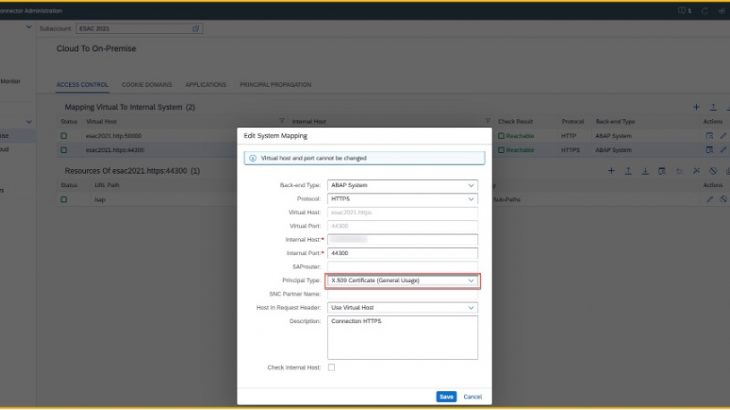Check availability icon in HTTP mapping row
Screen dimensions: 730x410
pos(709,136)
